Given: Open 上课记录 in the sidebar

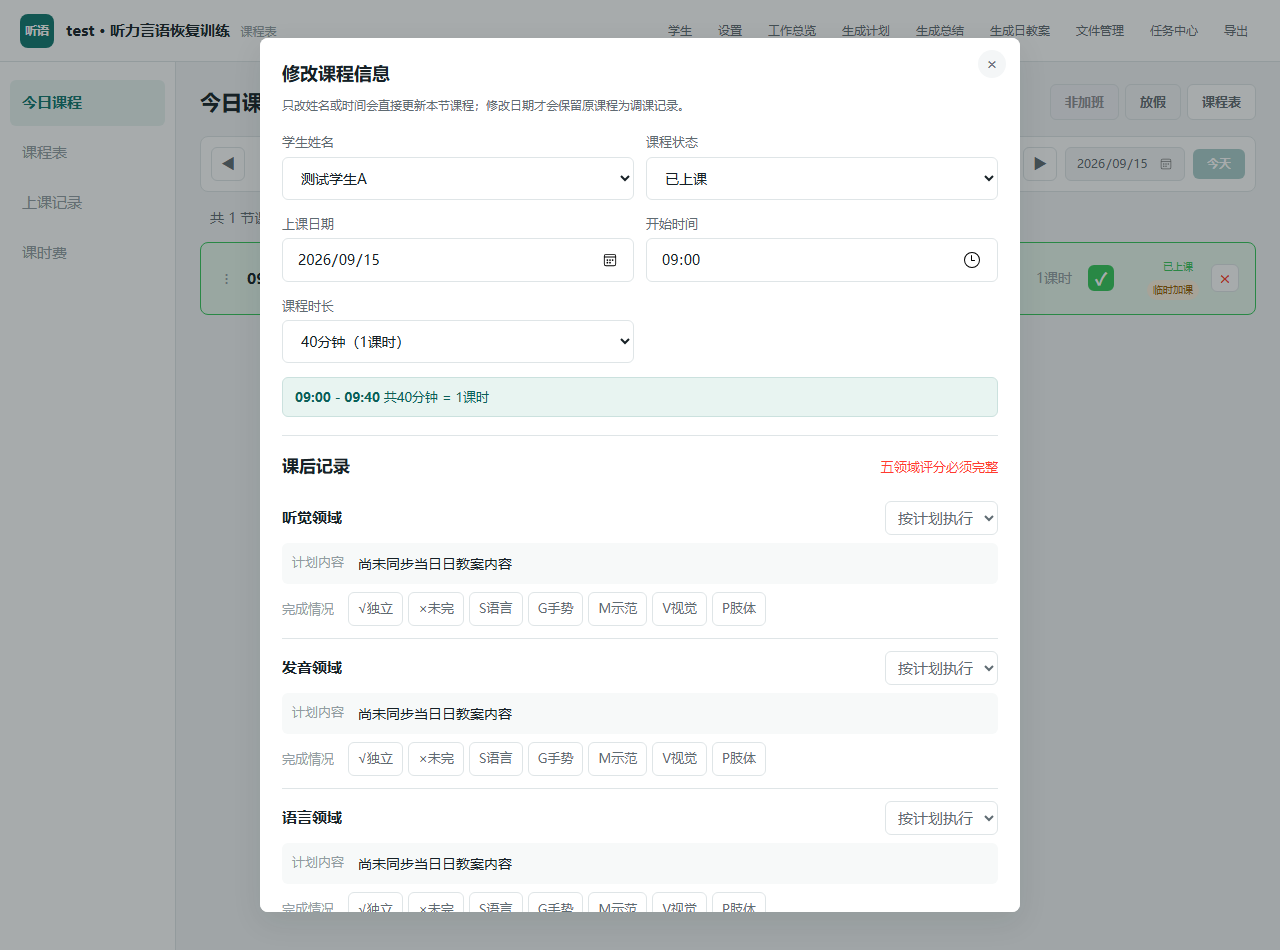Looking at the screenshot, I should 87,203.
